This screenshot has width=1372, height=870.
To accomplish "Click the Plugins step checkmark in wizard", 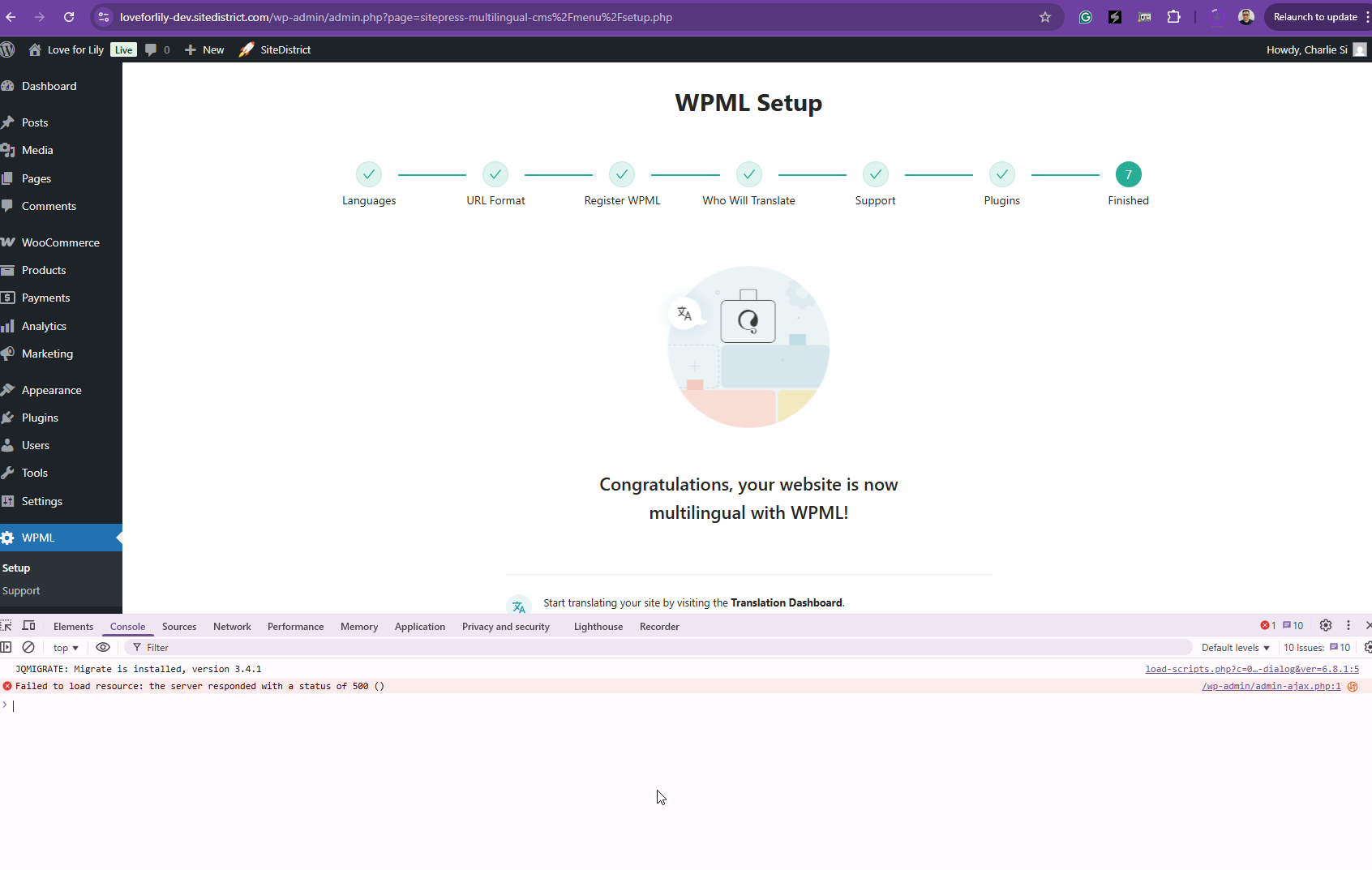I will [x=1002, y=174].
